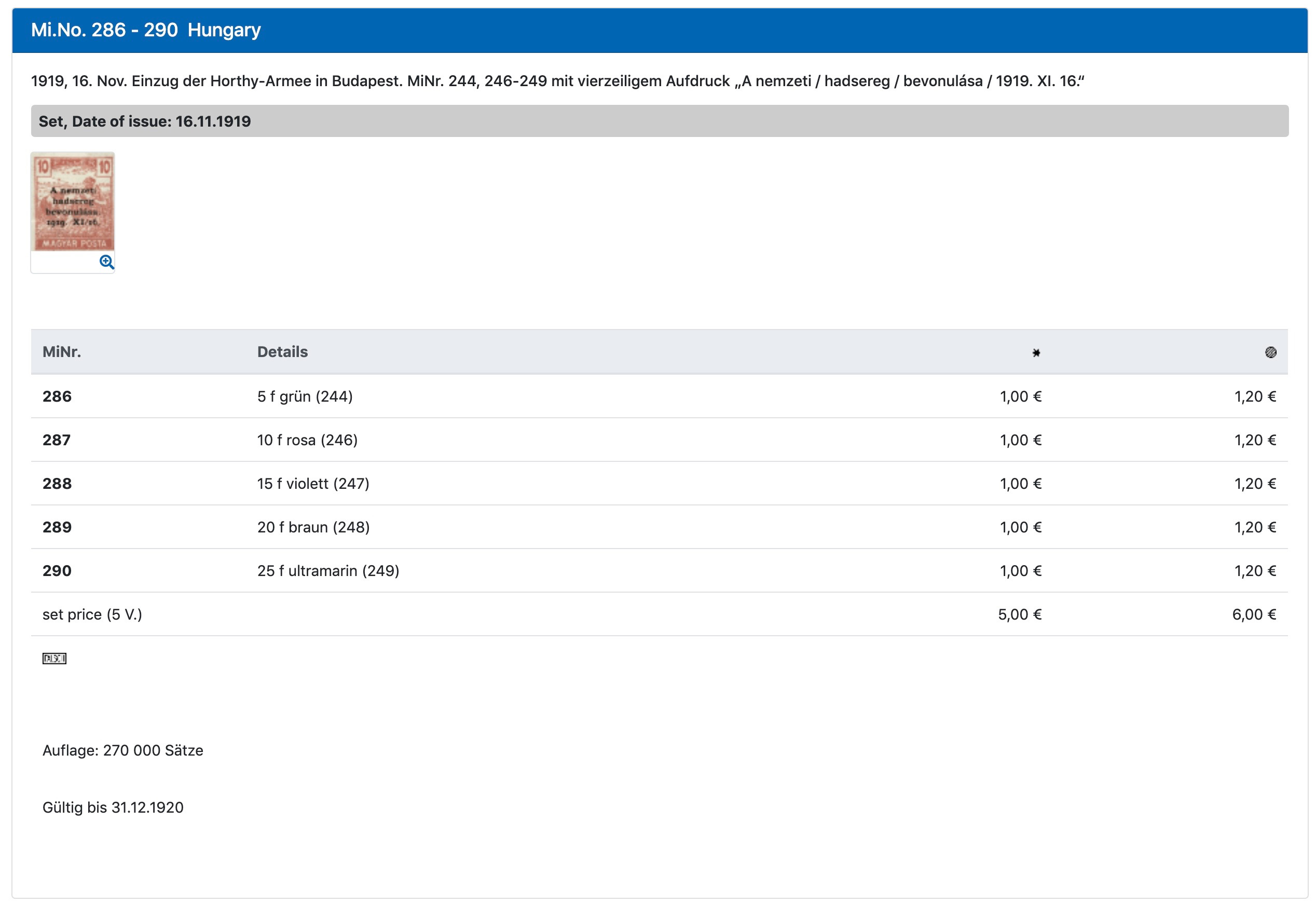Click the 'Mi.No. 286 - 290 Hungary' heading
The height and width of the screenshot is (904, 1316).
click(145, 30)
